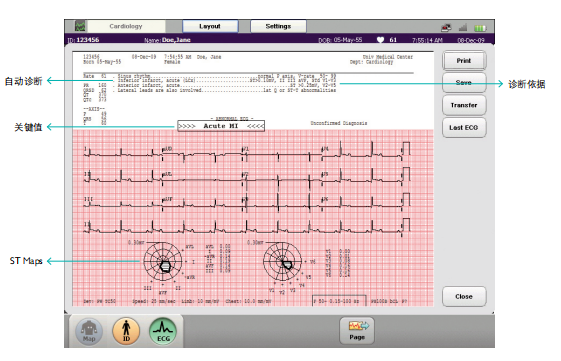Click the signal strength icon

(x=463, y=27)
